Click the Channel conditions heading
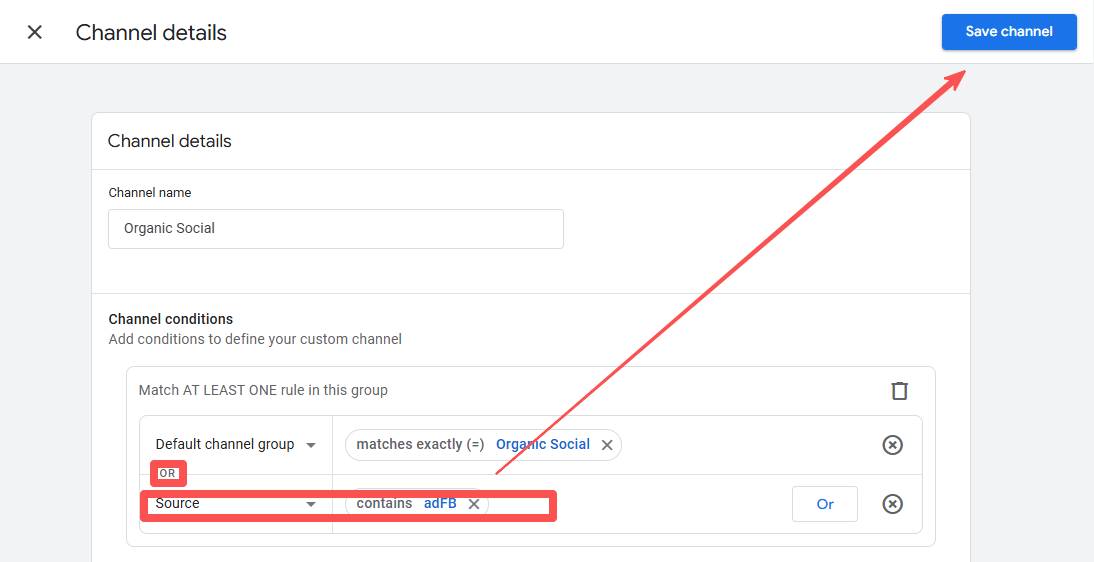Screen dimensions: 1094x562 point(170,319)
